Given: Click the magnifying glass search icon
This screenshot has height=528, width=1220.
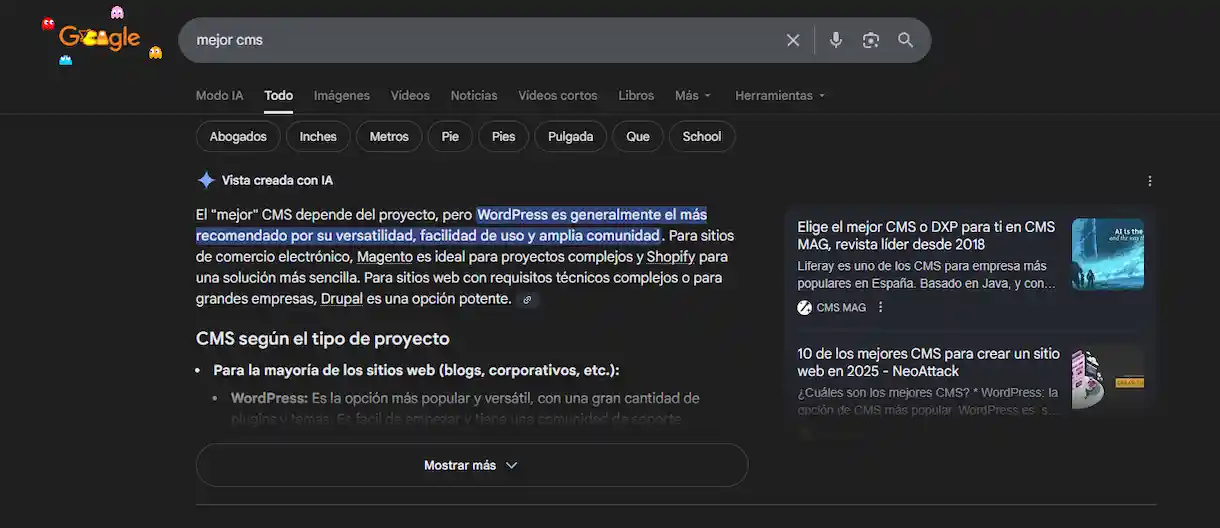Looking at the screenshot, I should pos(905,40).
